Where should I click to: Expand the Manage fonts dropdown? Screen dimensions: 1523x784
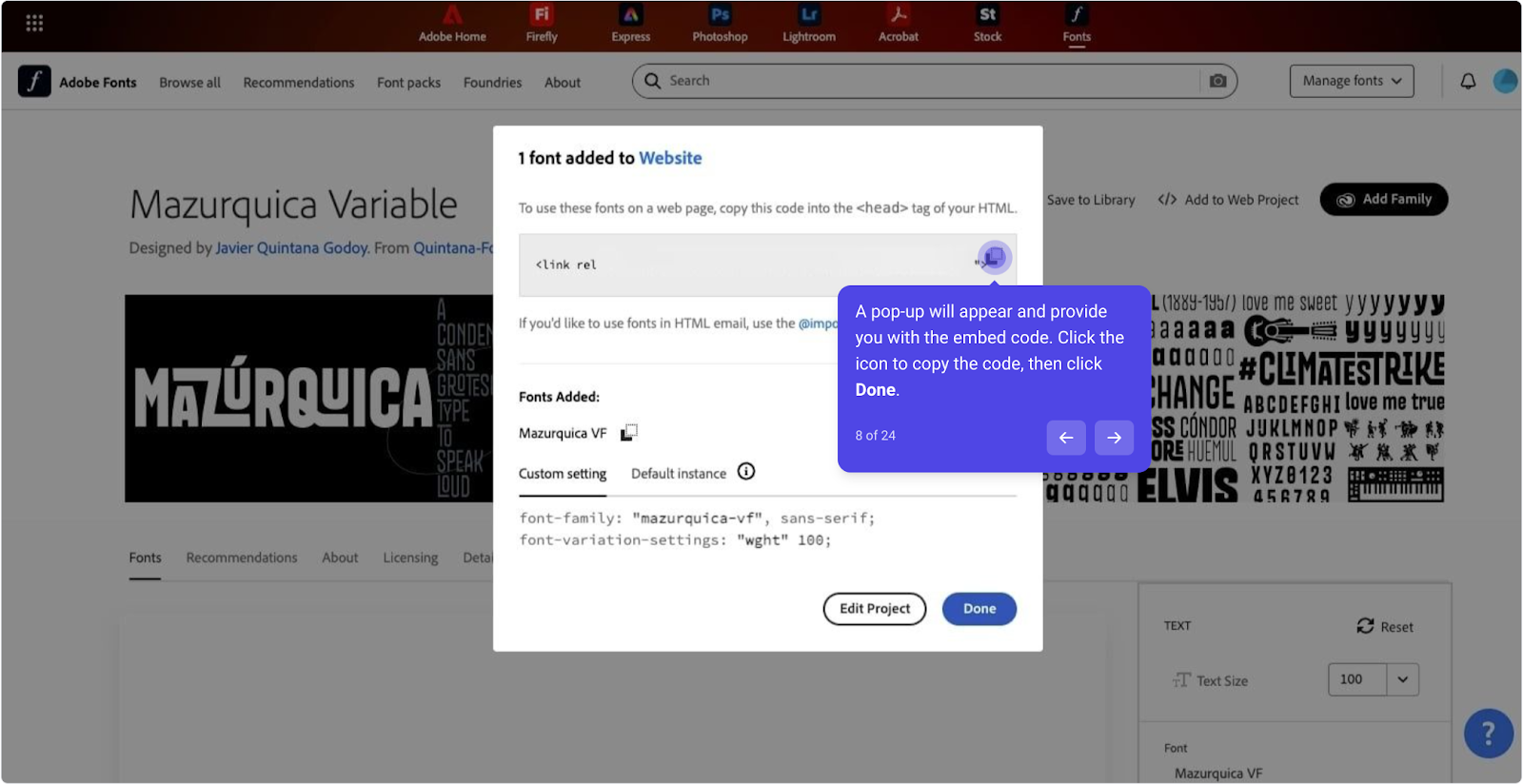(1351, 82)
